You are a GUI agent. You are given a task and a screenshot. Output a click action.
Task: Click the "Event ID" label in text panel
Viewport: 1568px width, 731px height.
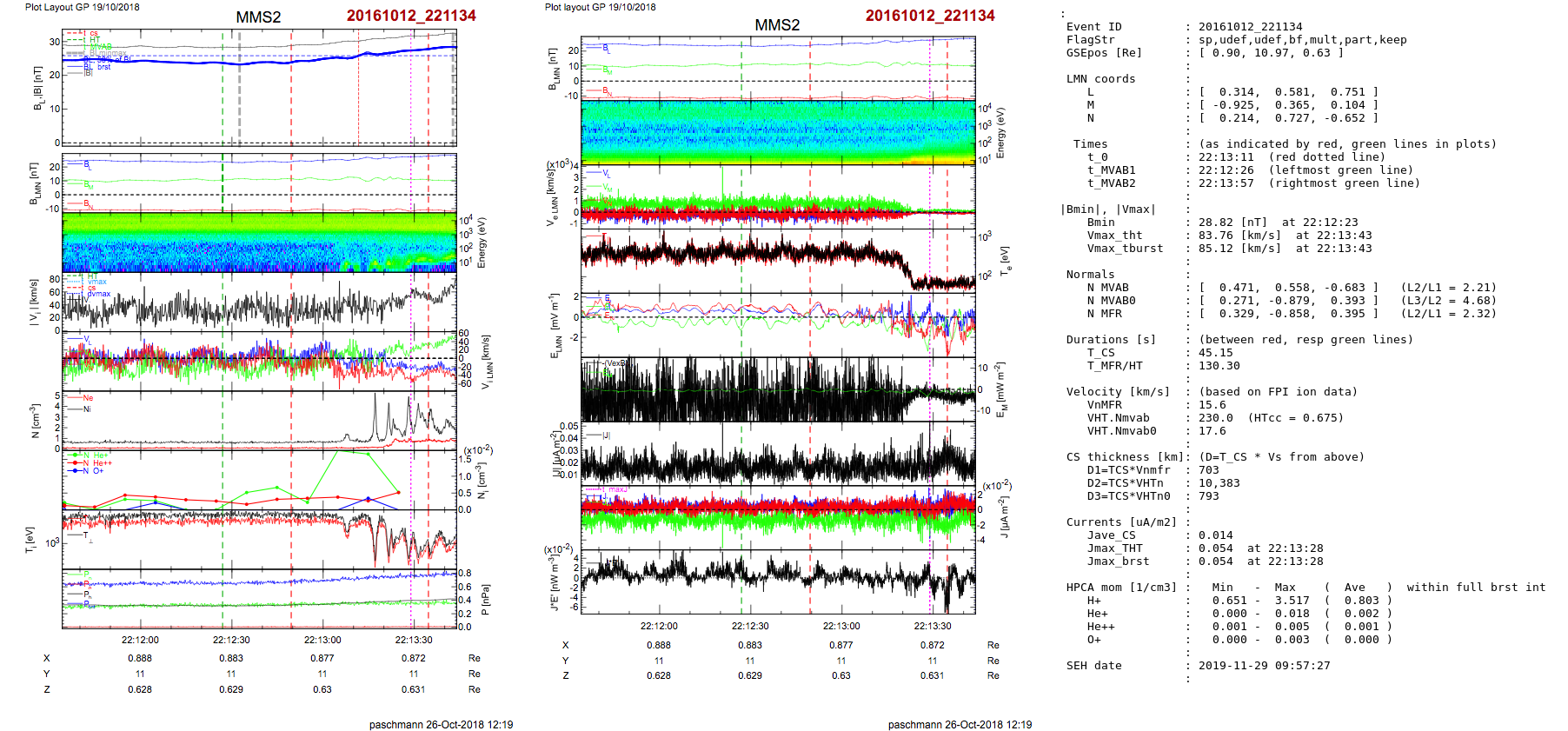1093,27
